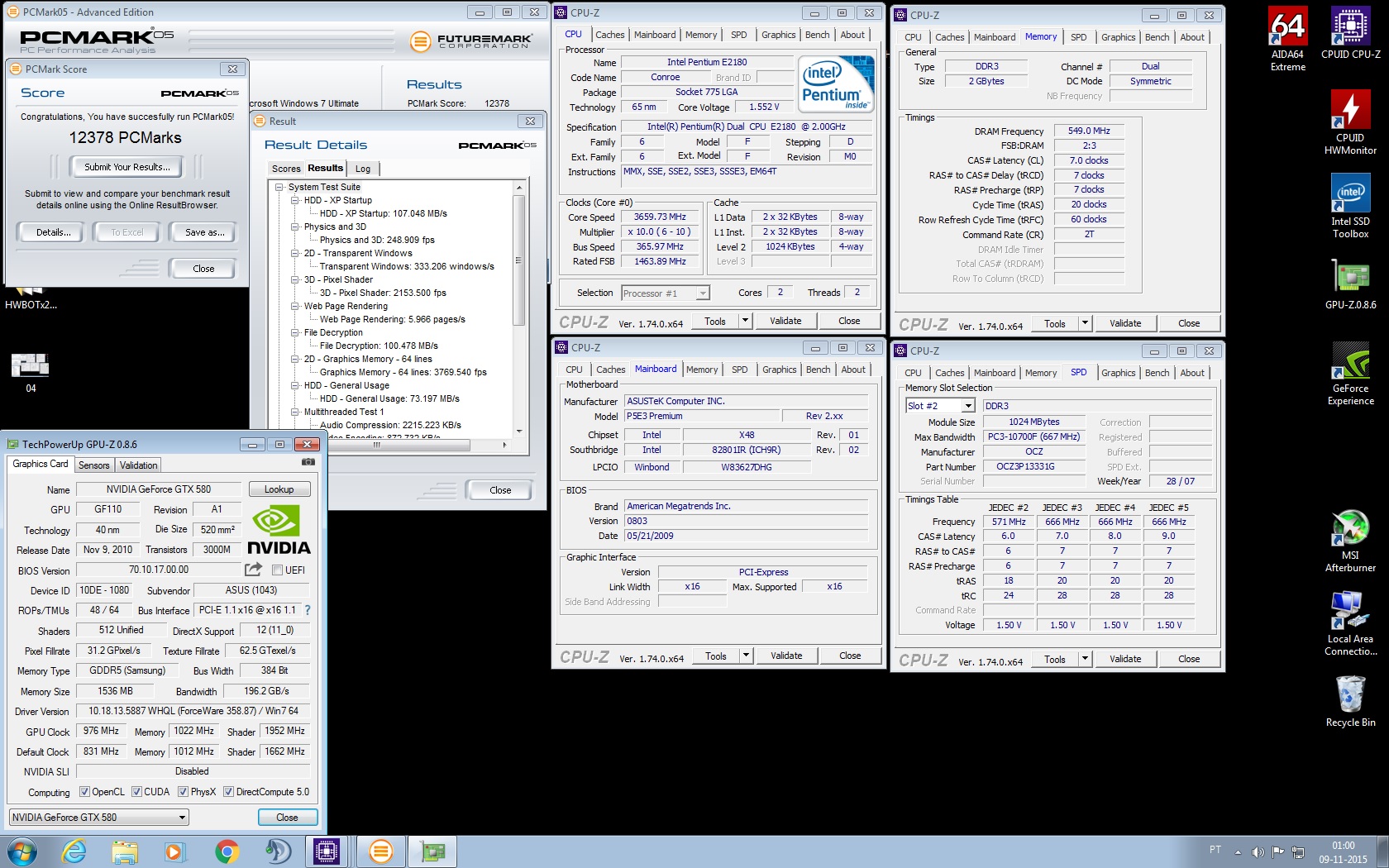Click the taskbar volume speaker icon
The image size is (1389, 868).
tap(1258, 851)
